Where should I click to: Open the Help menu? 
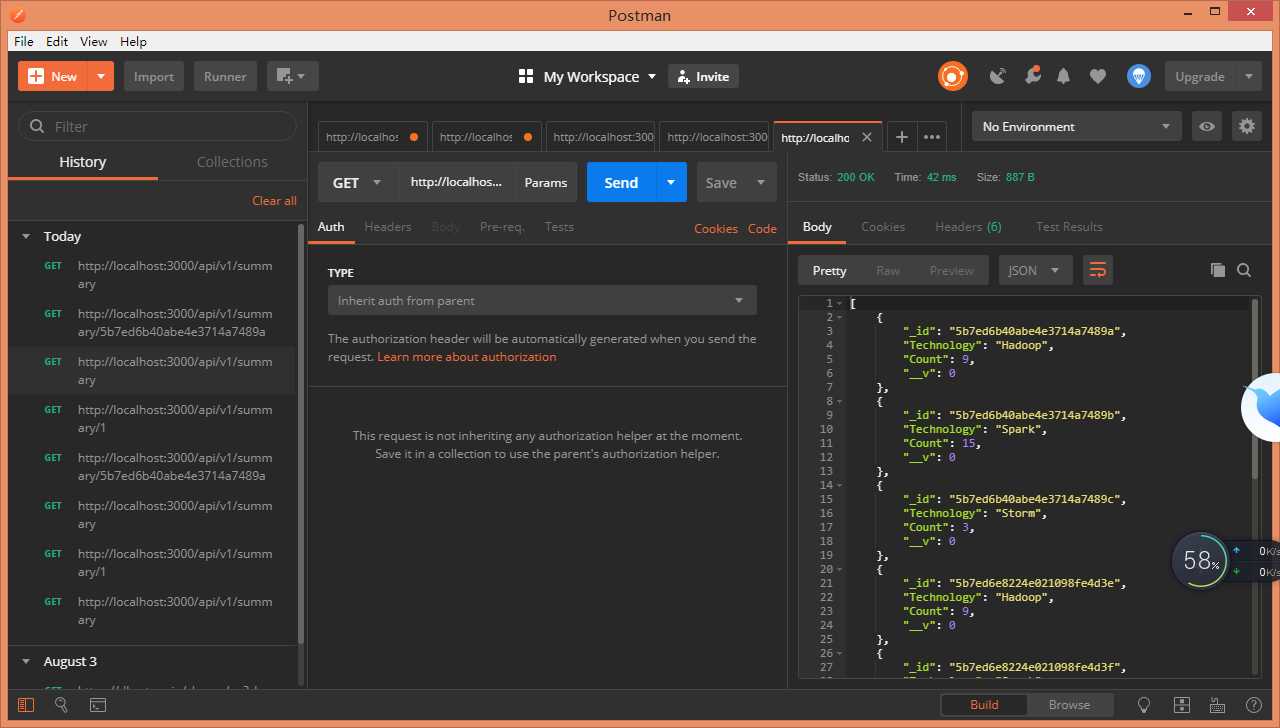pyautogui.click(x=133, y=41)
